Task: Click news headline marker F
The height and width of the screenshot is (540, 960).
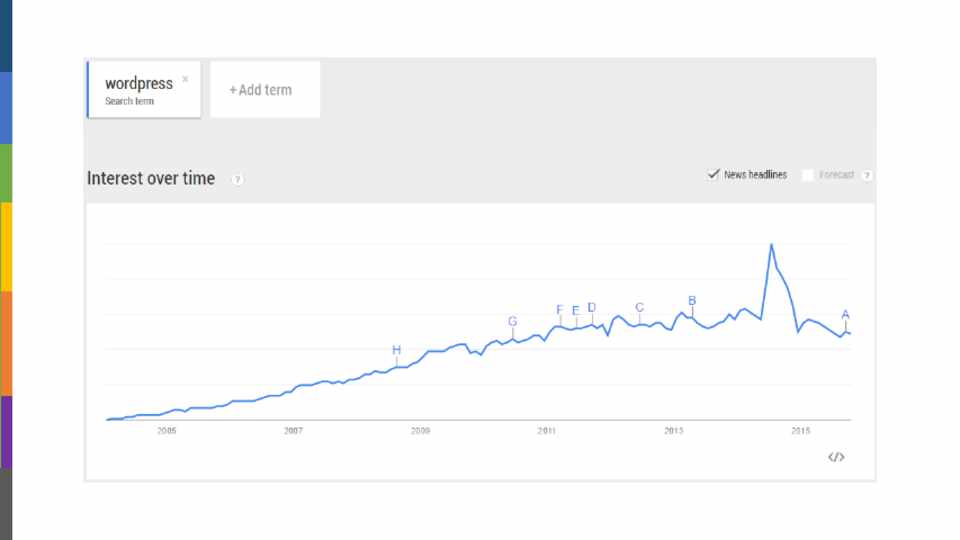Action: pyautogui.click(x=560, y=310)
